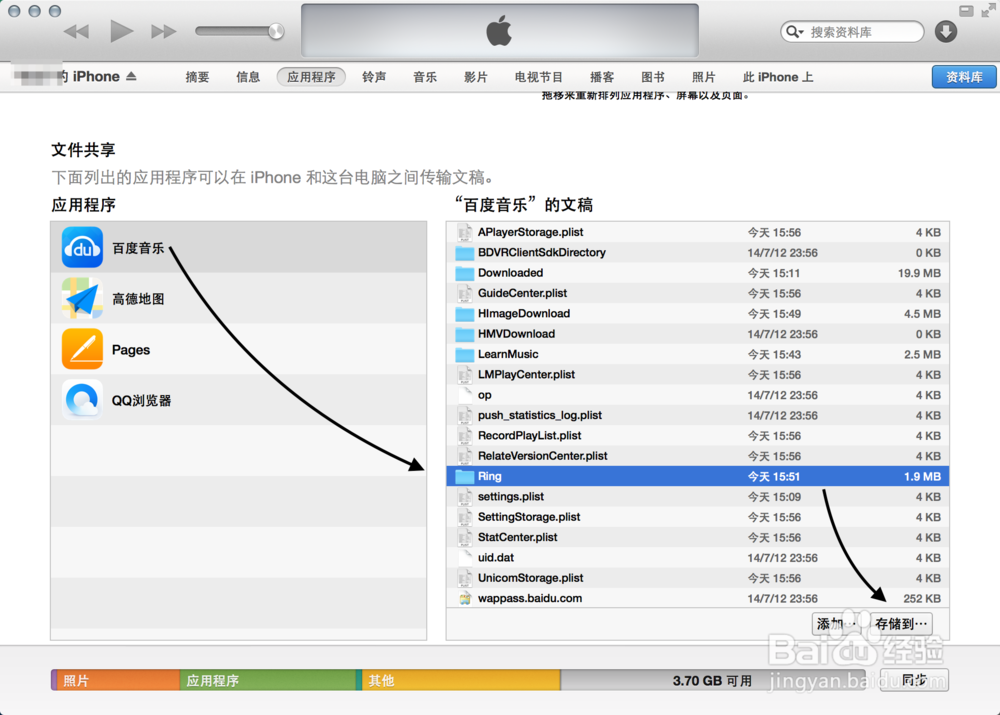This screenshot has height=715, width=1000.
Task: Click the 应用程序 storage bar segment
Action: (x=268, y=681)
